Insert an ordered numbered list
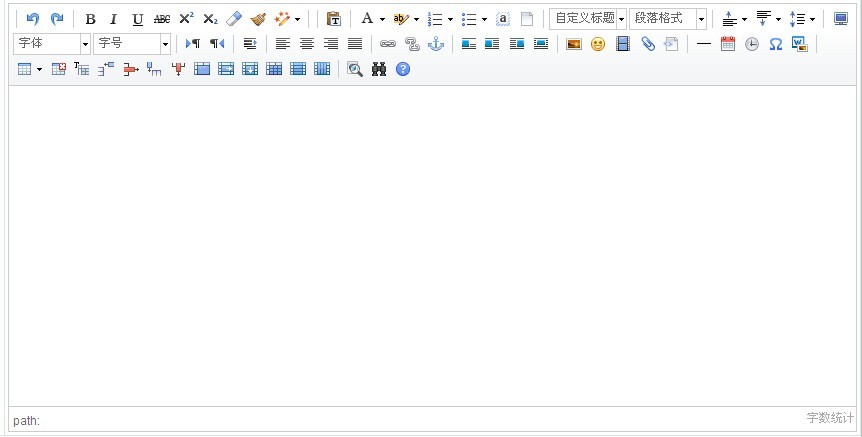The width and height of the screenshot is (862, 437). click(x=435, y=19)
